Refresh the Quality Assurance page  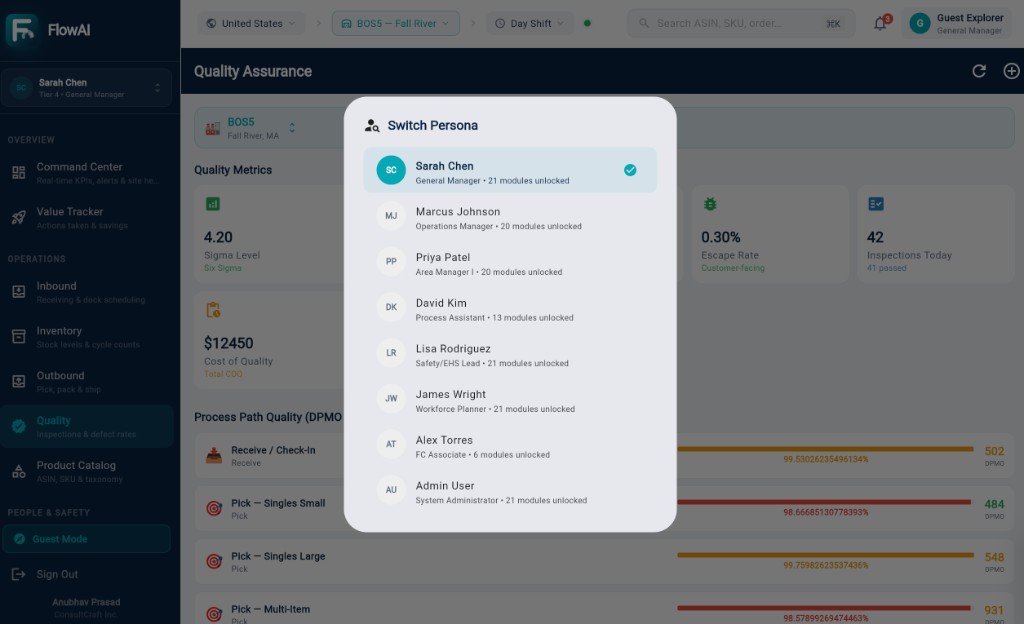pyautogui.click(x=978, y=70)
